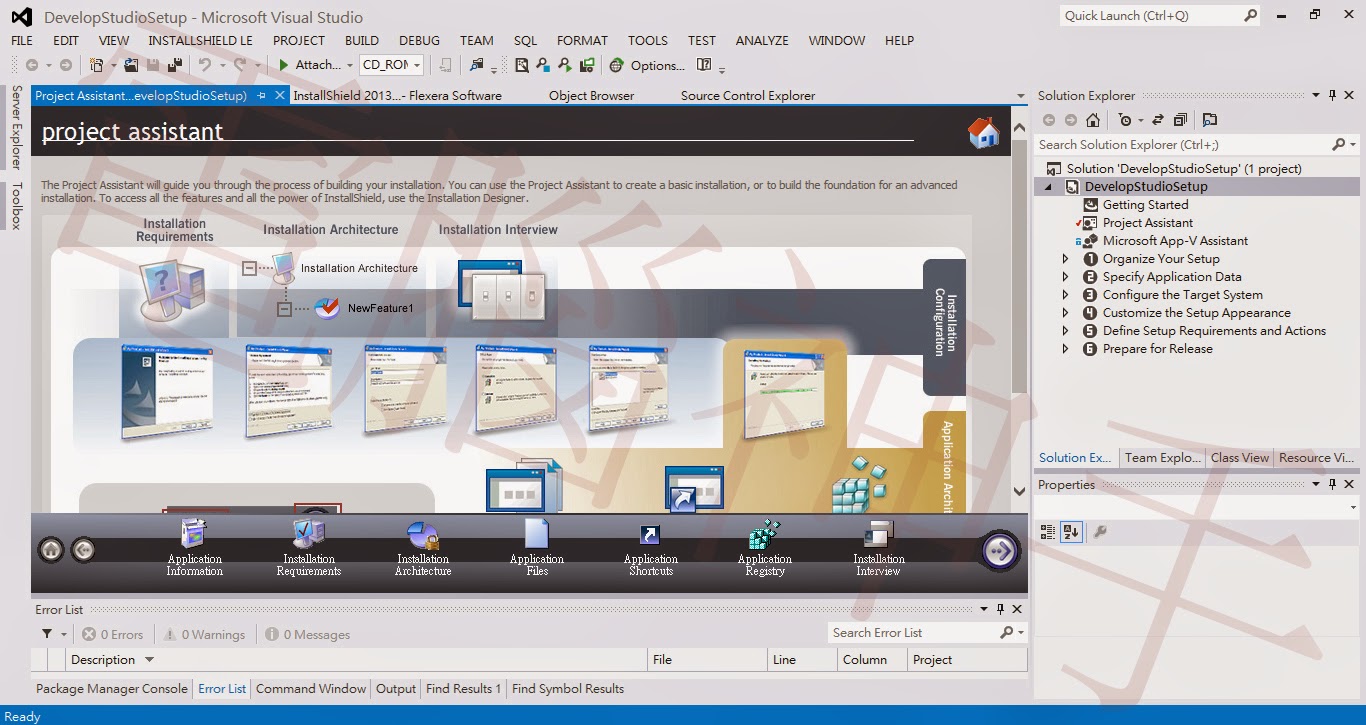Toggle the 0 Warnings filter
Viewport: 1366px width, 725px height.
point(205,634)
